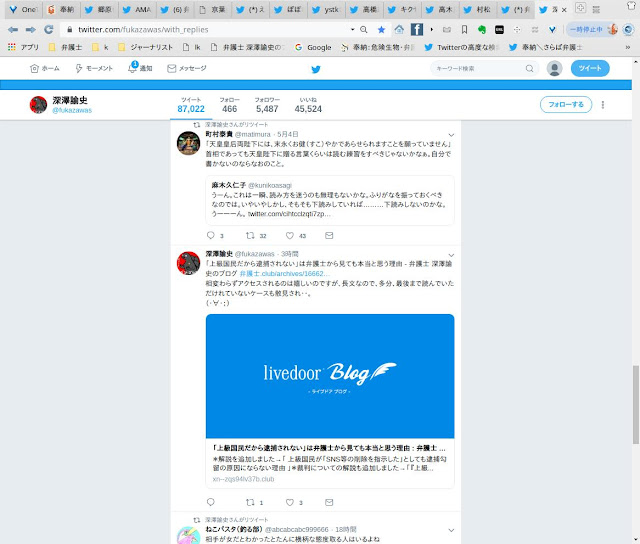Viewport: 640px width, 544px height.
Task: Go forward with browser forward arrow
Action: [x=31, y=29]
